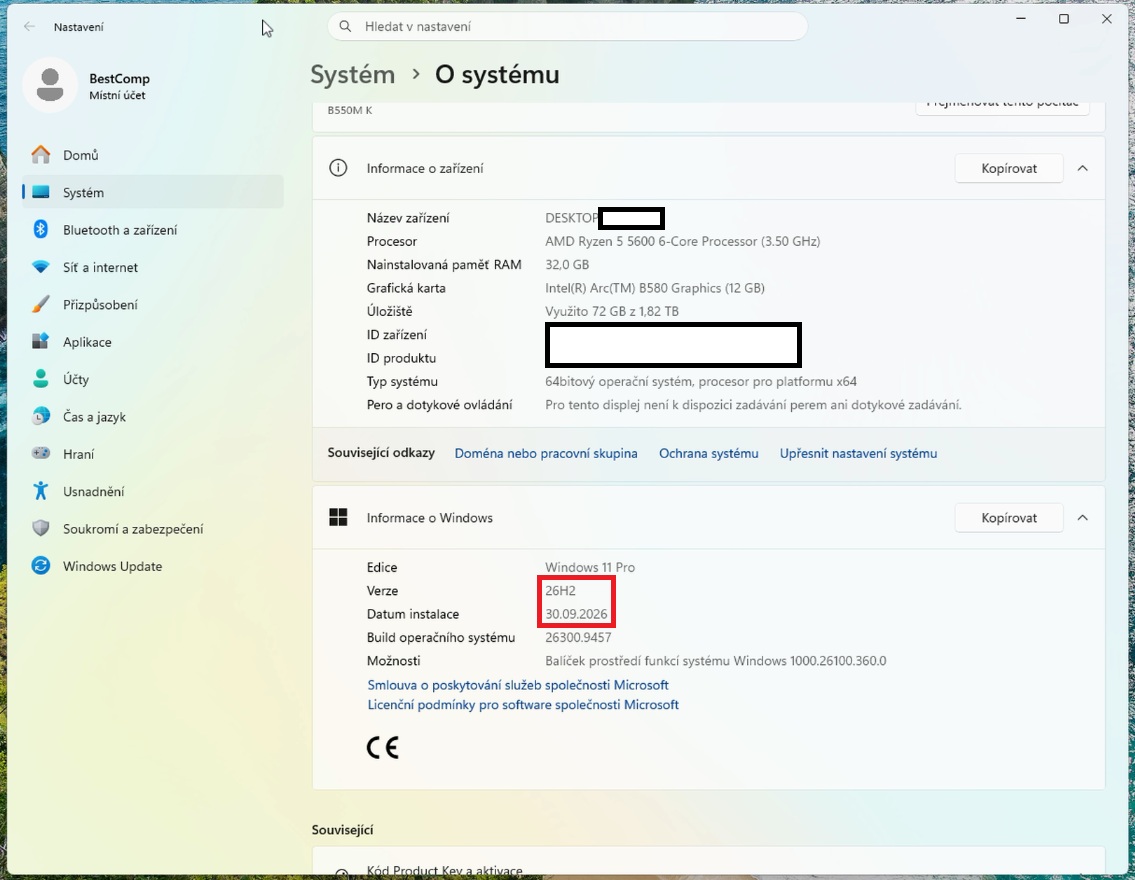Viewport: 1135px width, 880px height.
Task: Open Smlouva o poskytování služeb společnosti Microsoft
Action: [518, 685]
